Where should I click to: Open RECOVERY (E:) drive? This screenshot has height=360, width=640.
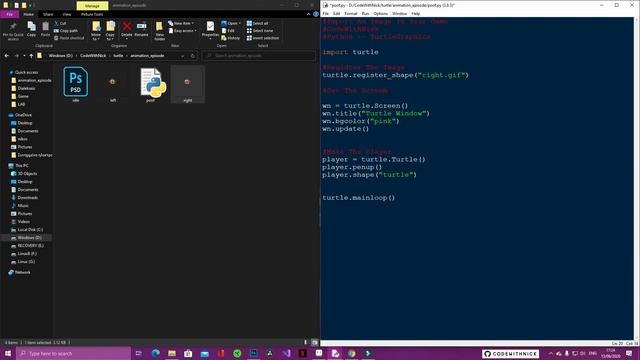click(x=30, y=246)
